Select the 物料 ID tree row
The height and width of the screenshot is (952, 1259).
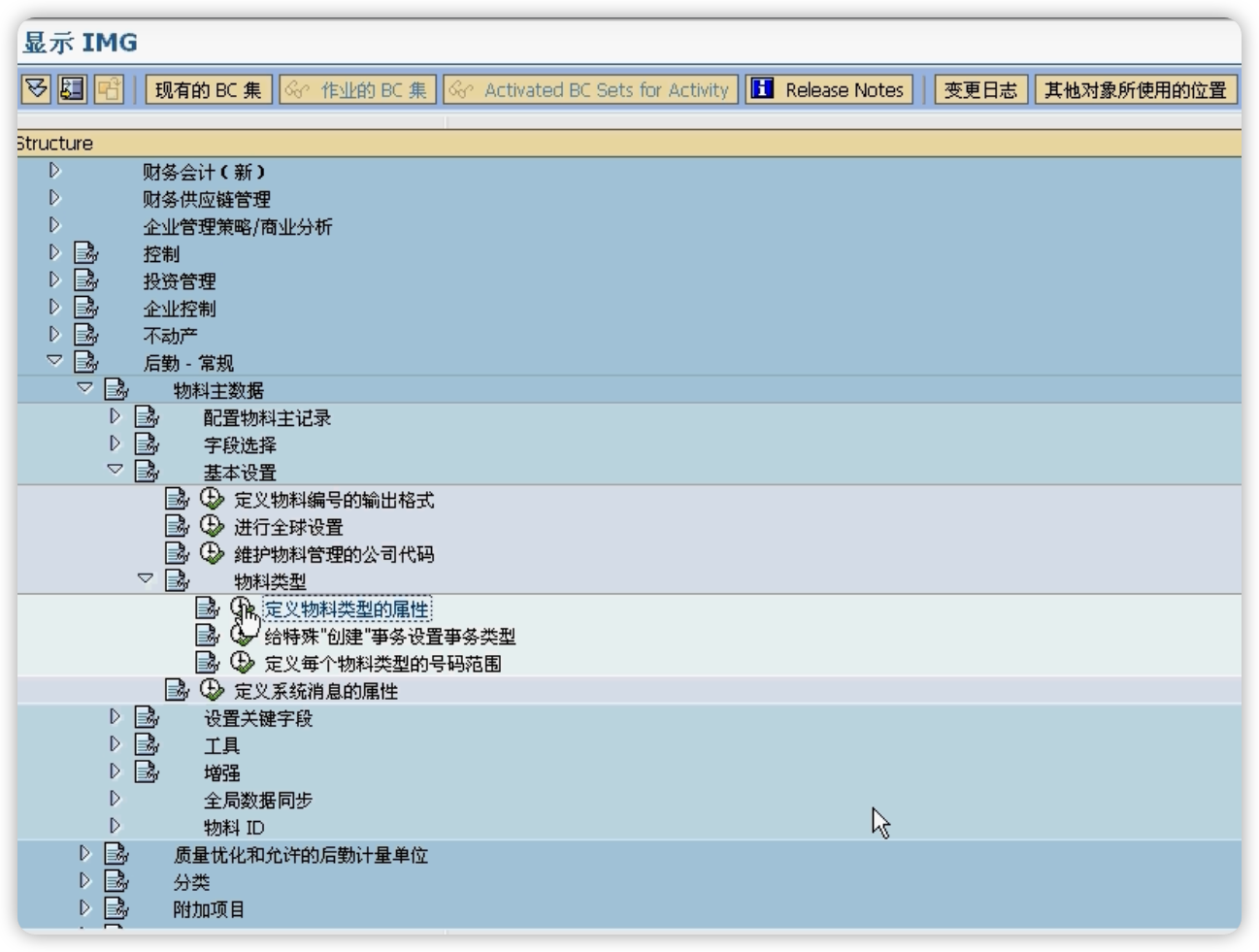(x=234, y=828)
